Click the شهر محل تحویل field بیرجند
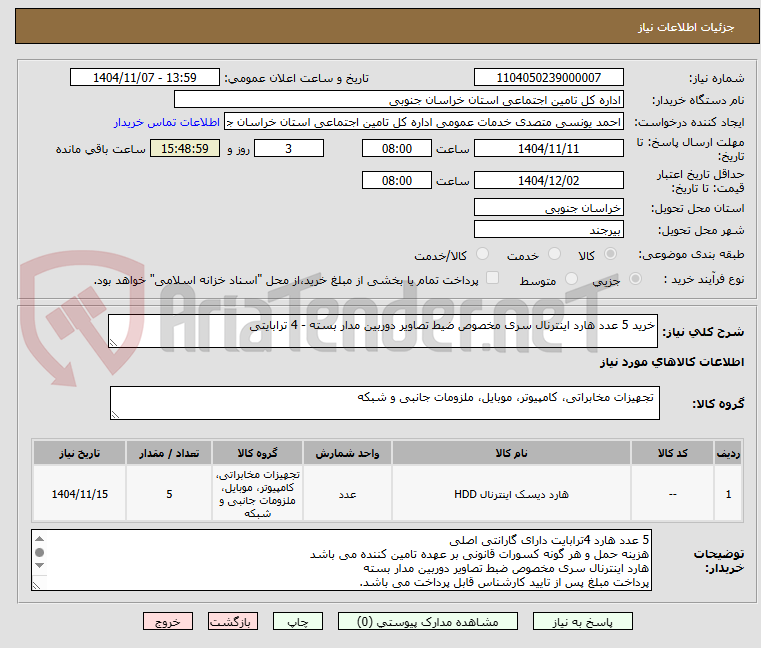This screenshot has width=761, height=648. (548, 229)
